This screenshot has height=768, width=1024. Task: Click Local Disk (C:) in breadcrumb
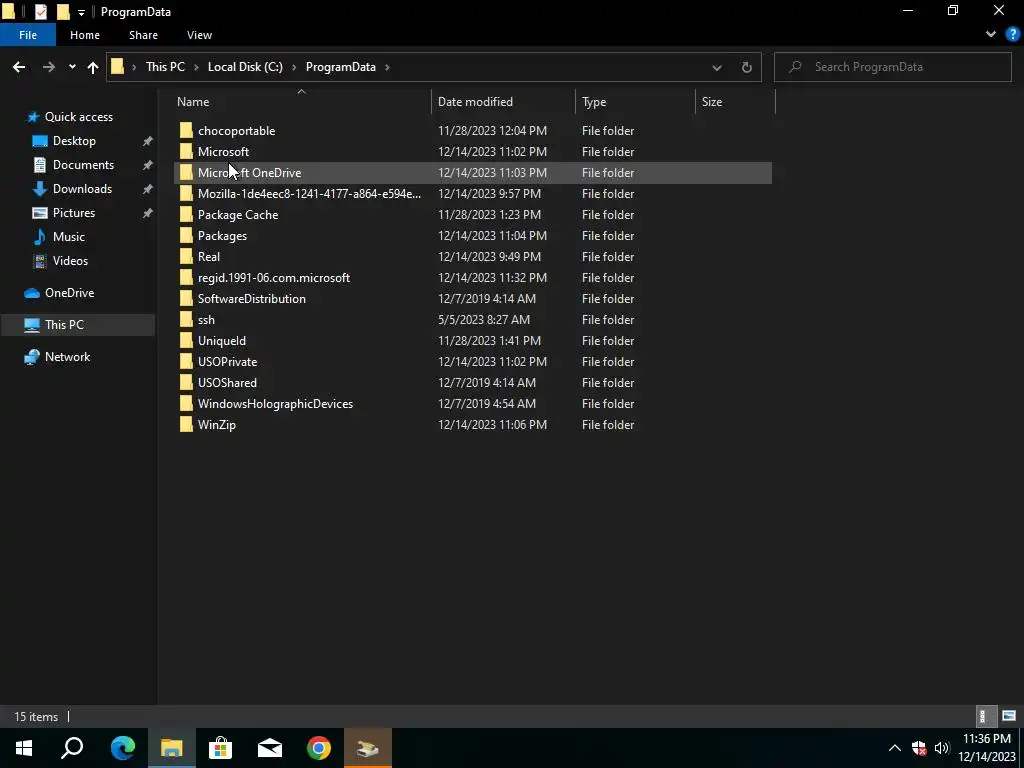245,67
